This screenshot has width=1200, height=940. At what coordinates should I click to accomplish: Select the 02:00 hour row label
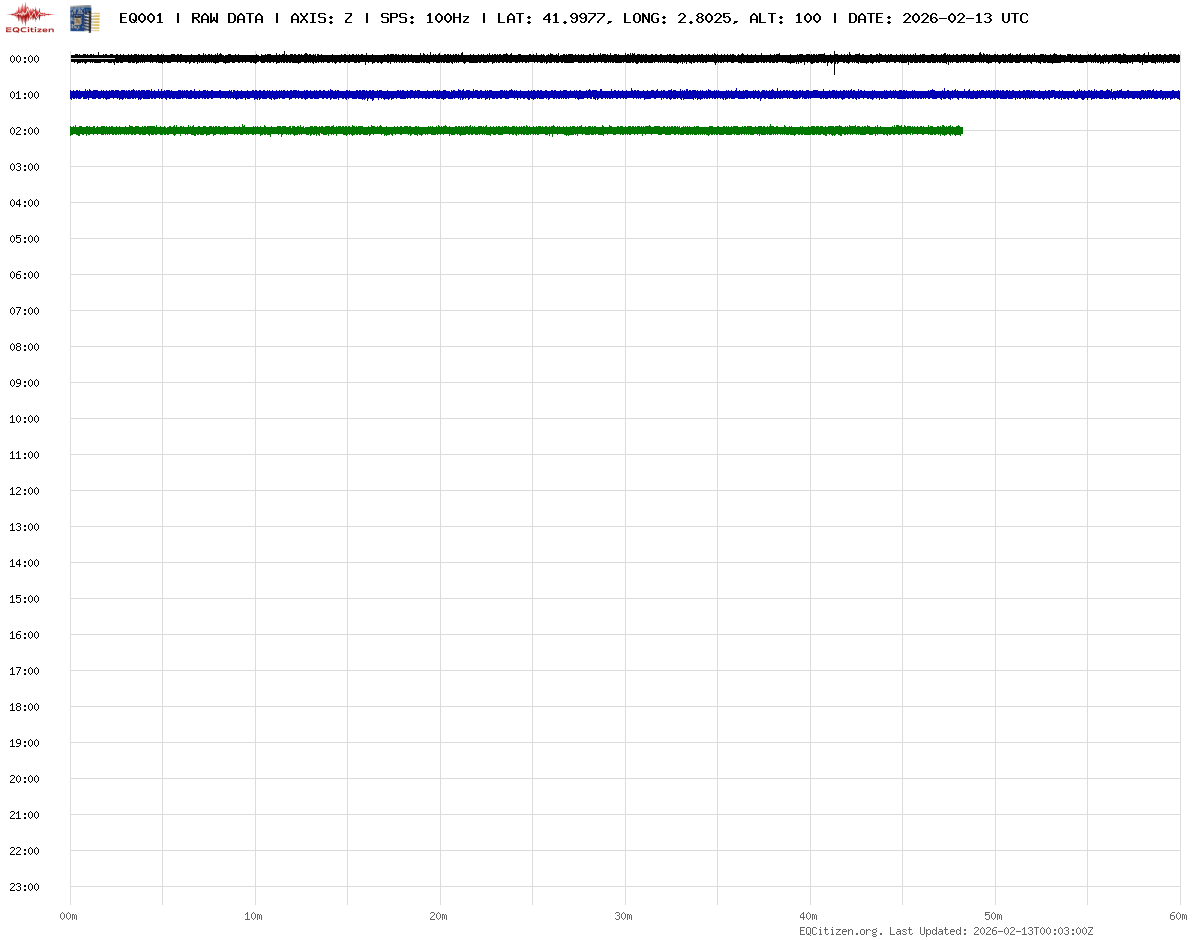(24, 131)
